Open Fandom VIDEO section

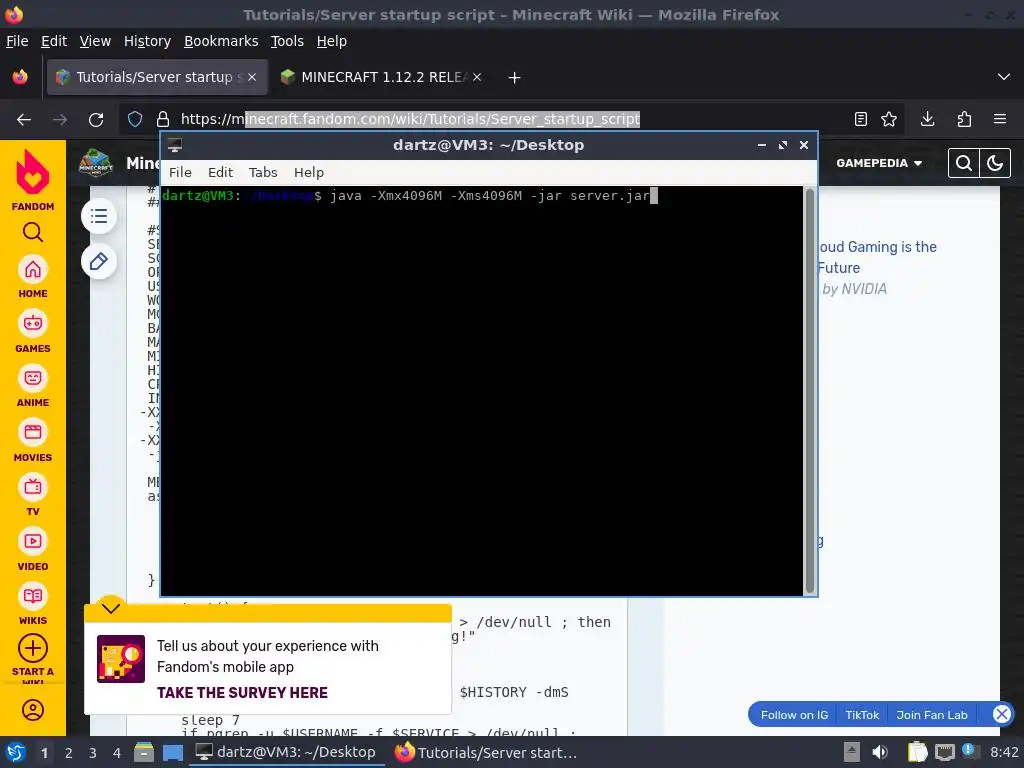point(33,550)
